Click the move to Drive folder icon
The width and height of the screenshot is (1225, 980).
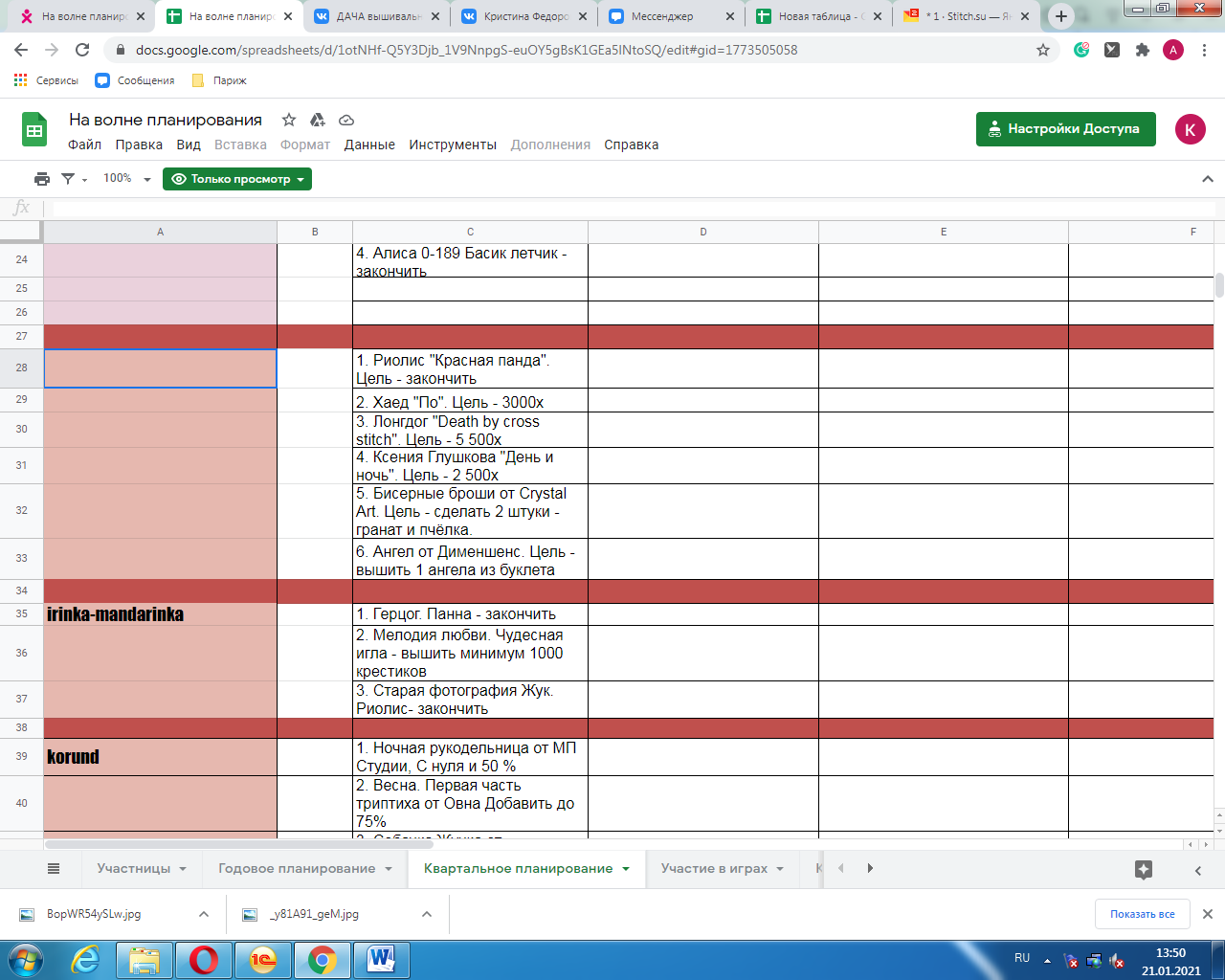click(x=318, y=120)
